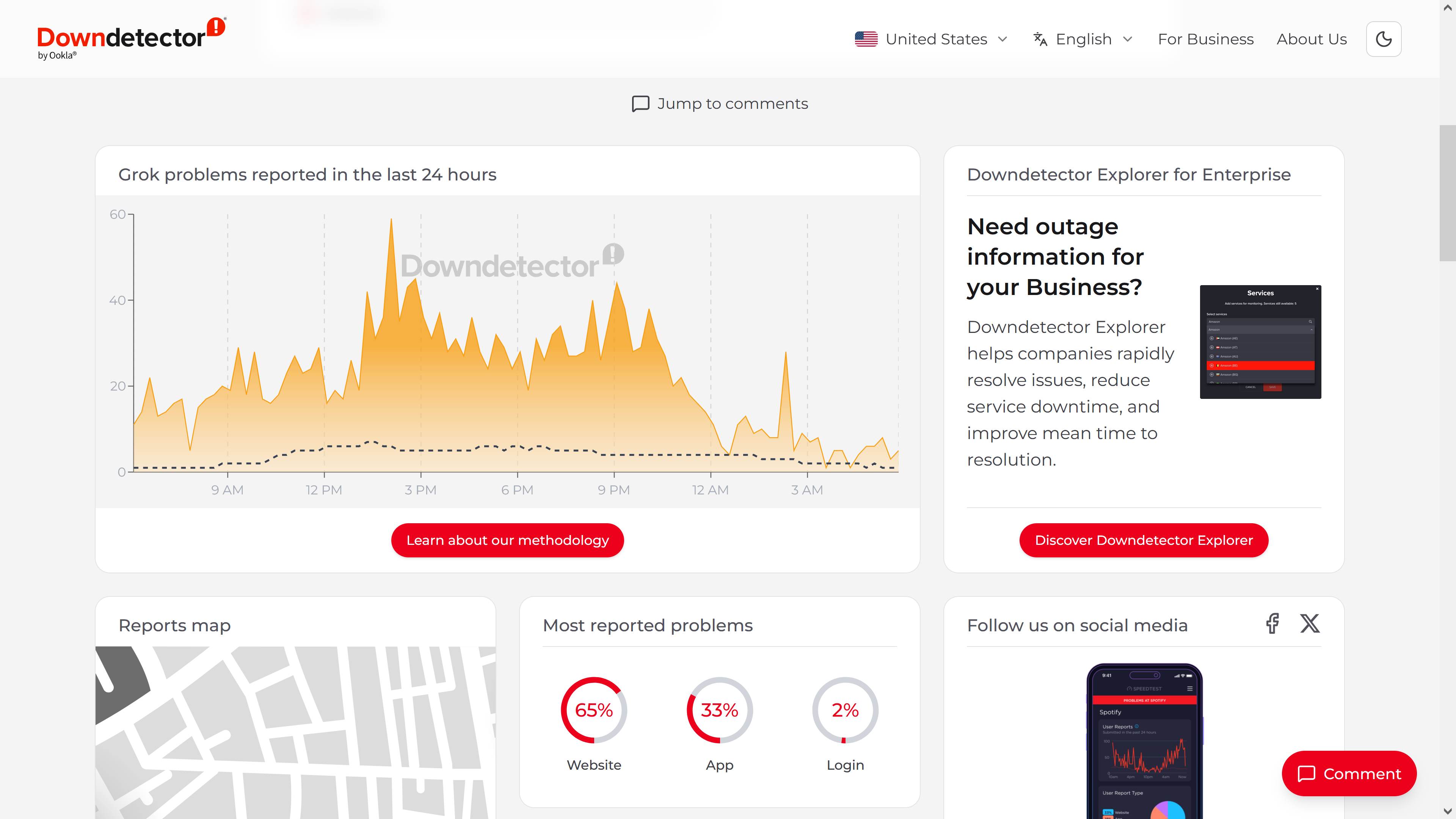
Task: Click the Services screenshot thumbnail
Action: click(x=1260, y=341)
